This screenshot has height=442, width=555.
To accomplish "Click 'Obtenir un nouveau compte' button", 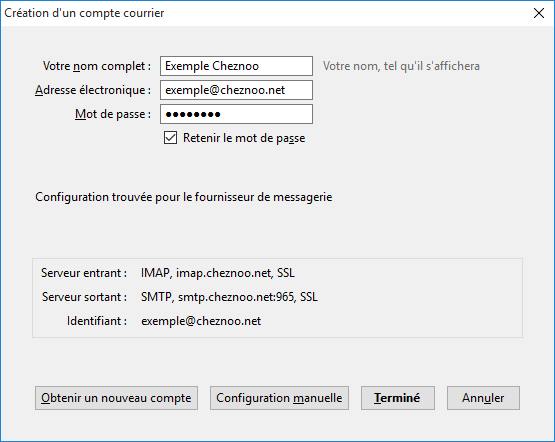I will click(116, 398).
